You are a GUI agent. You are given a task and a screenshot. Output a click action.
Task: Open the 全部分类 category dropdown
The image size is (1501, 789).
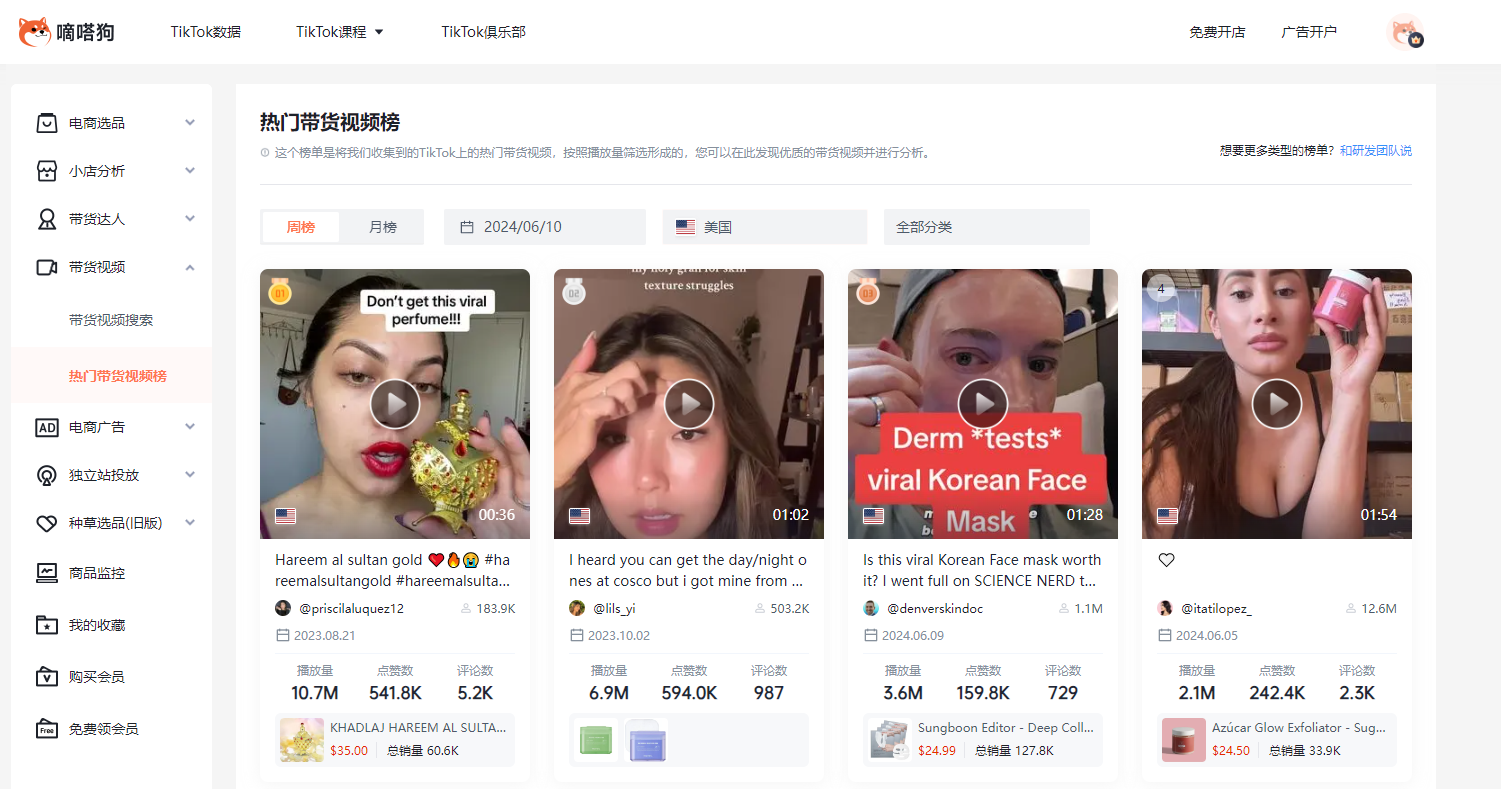[986, 227]
